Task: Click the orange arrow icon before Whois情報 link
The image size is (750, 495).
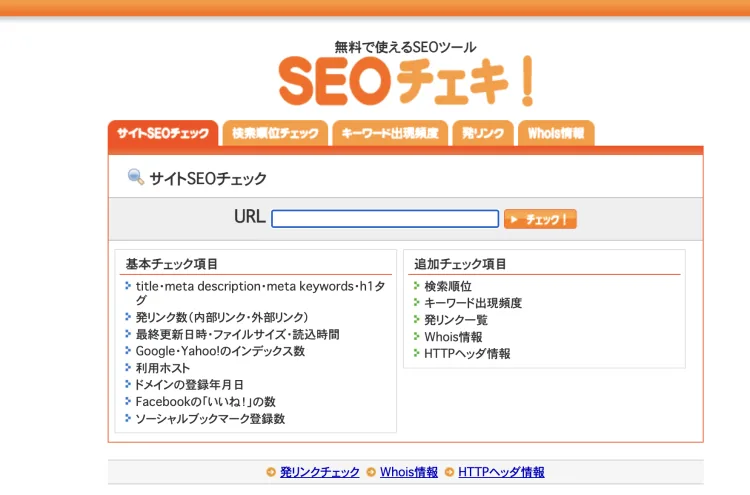Action: [371, 472]
